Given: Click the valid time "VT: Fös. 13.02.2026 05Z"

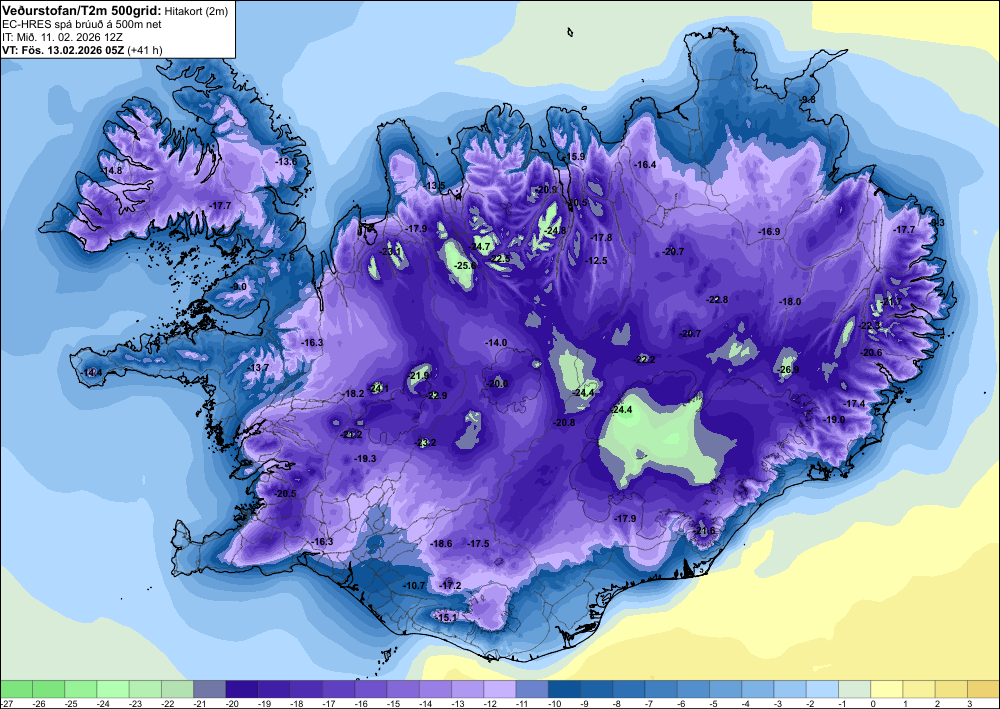Looking at the screenshot, I should [x=63, y=50].
